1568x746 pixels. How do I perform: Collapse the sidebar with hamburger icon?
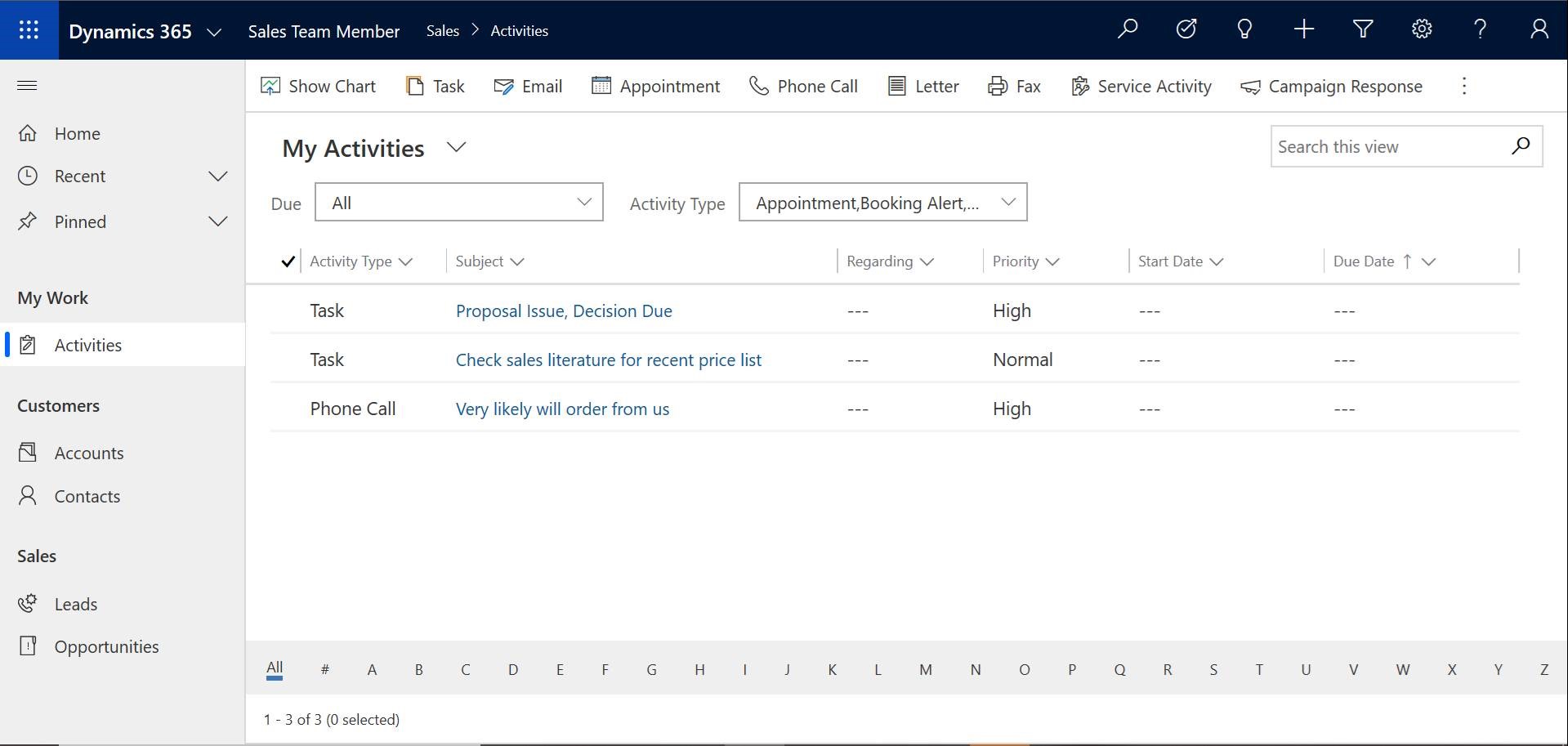click(x=27, y=86)
